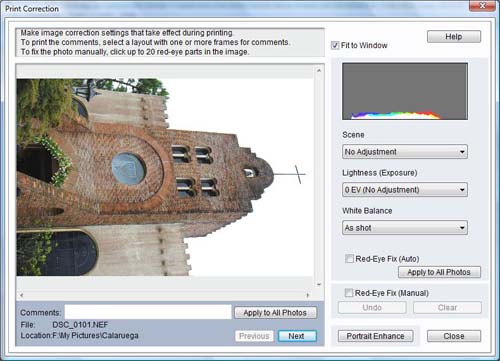Click the preview's vertical scrollbar down arrow
The image size is (500, 361).
coord(319,284)
